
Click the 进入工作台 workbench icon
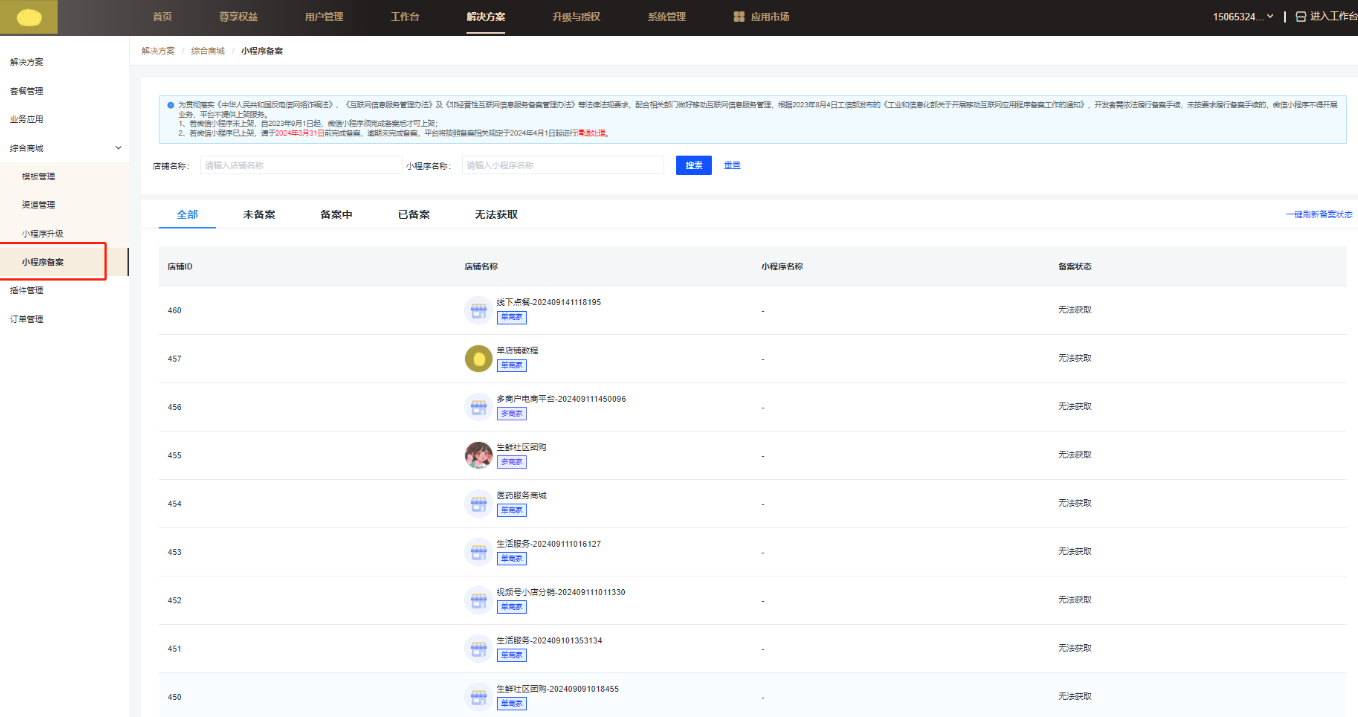tap(1300, 17)
